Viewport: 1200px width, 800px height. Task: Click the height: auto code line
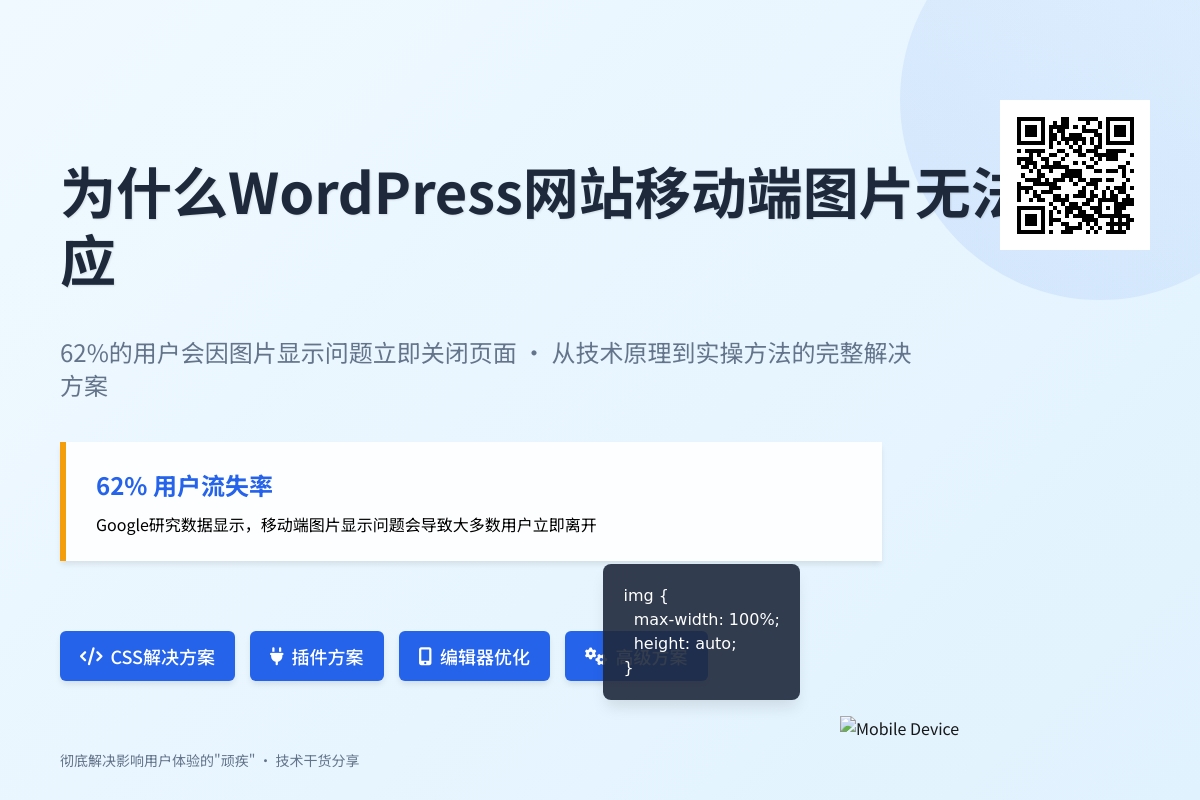point(685,644)
